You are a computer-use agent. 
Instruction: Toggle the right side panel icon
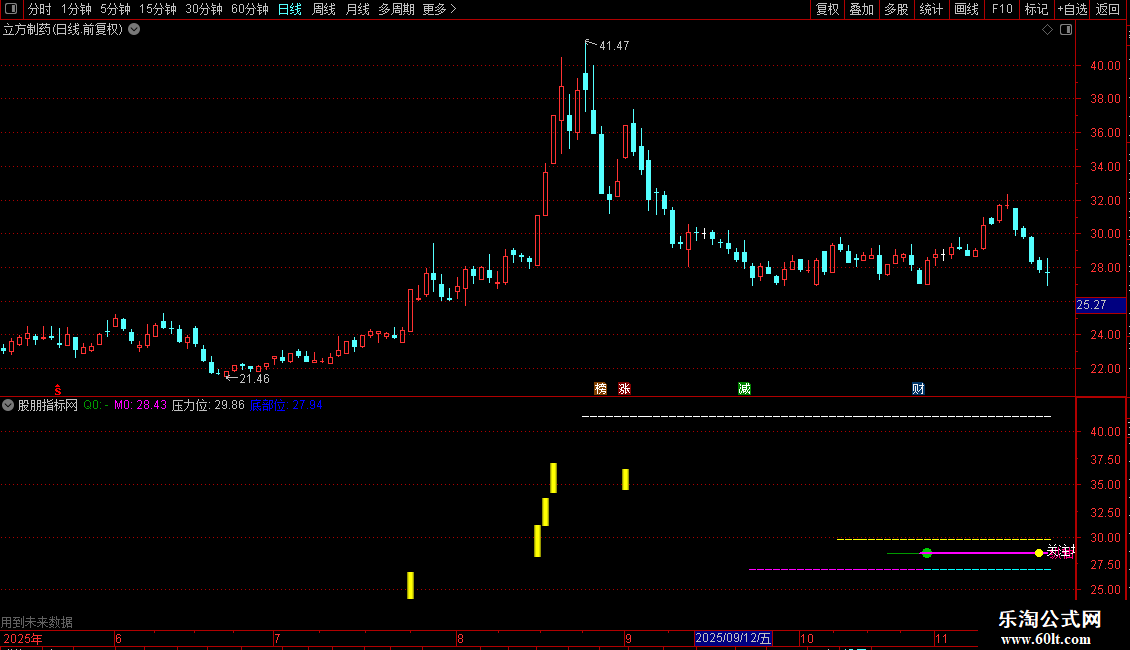[x=1066, y=30]
